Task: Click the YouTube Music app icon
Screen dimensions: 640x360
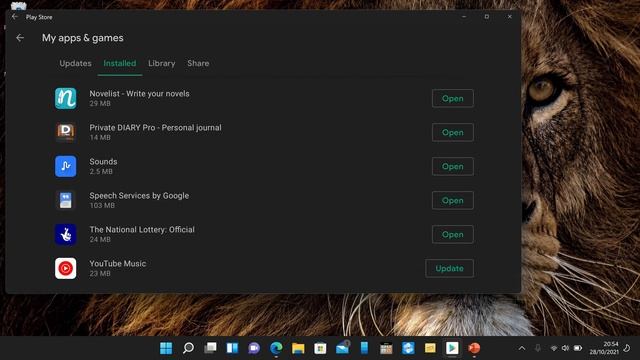Action: (66, 268)
